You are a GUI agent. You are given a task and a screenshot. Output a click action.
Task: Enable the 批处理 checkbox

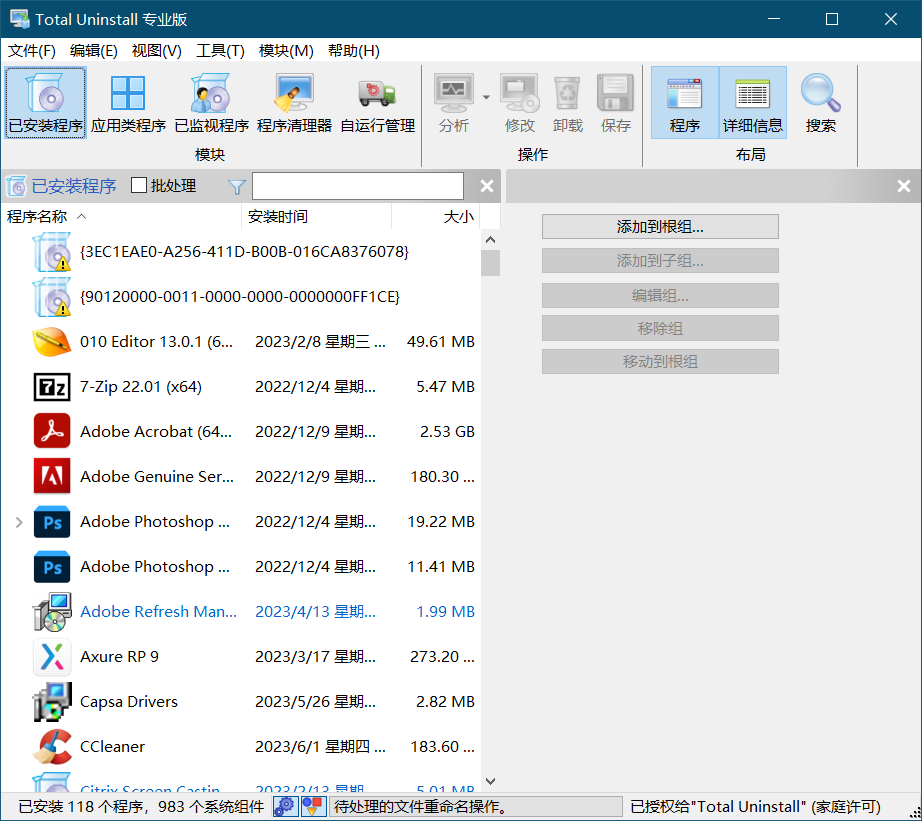[x=139, y=185]
